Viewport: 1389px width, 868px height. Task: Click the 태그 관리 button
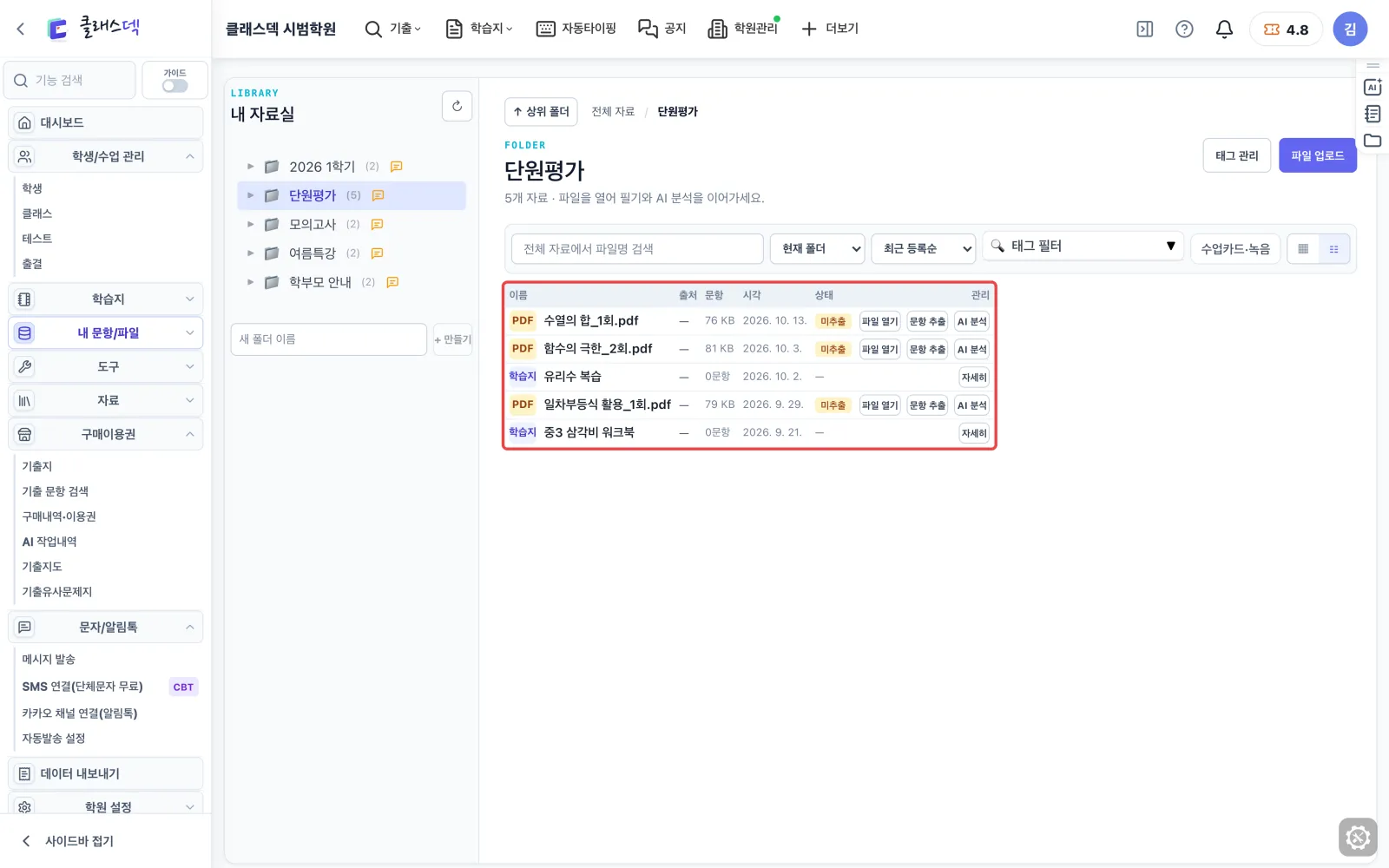1237,155
